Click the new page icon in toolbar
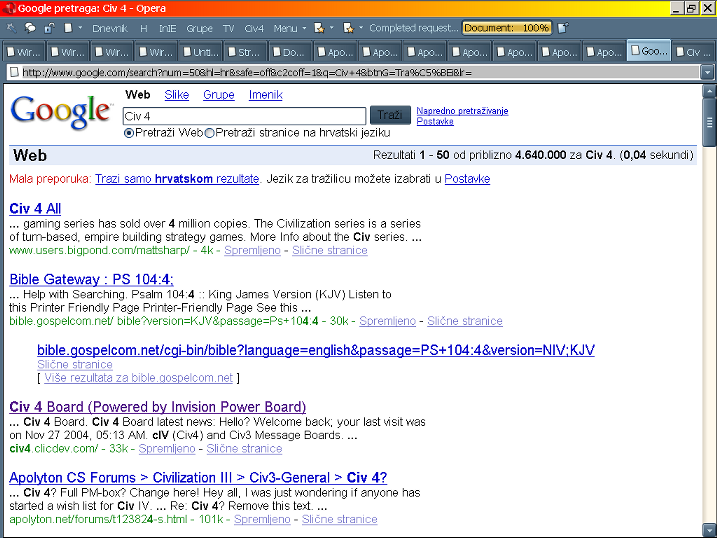717x538 pixels. (x=67, y=28)
